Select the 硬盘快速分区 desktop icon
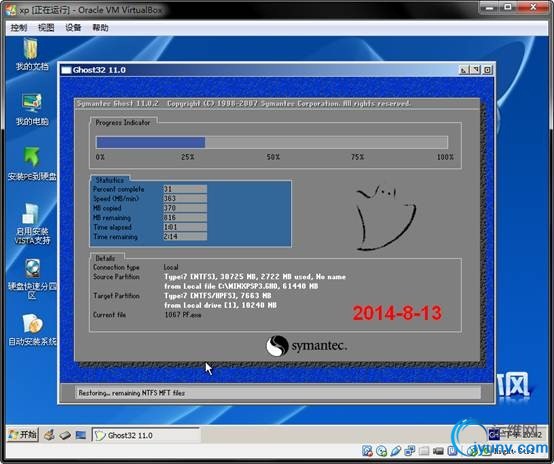The width and height of the screenshot is (554, 464). tap(32, 279)
